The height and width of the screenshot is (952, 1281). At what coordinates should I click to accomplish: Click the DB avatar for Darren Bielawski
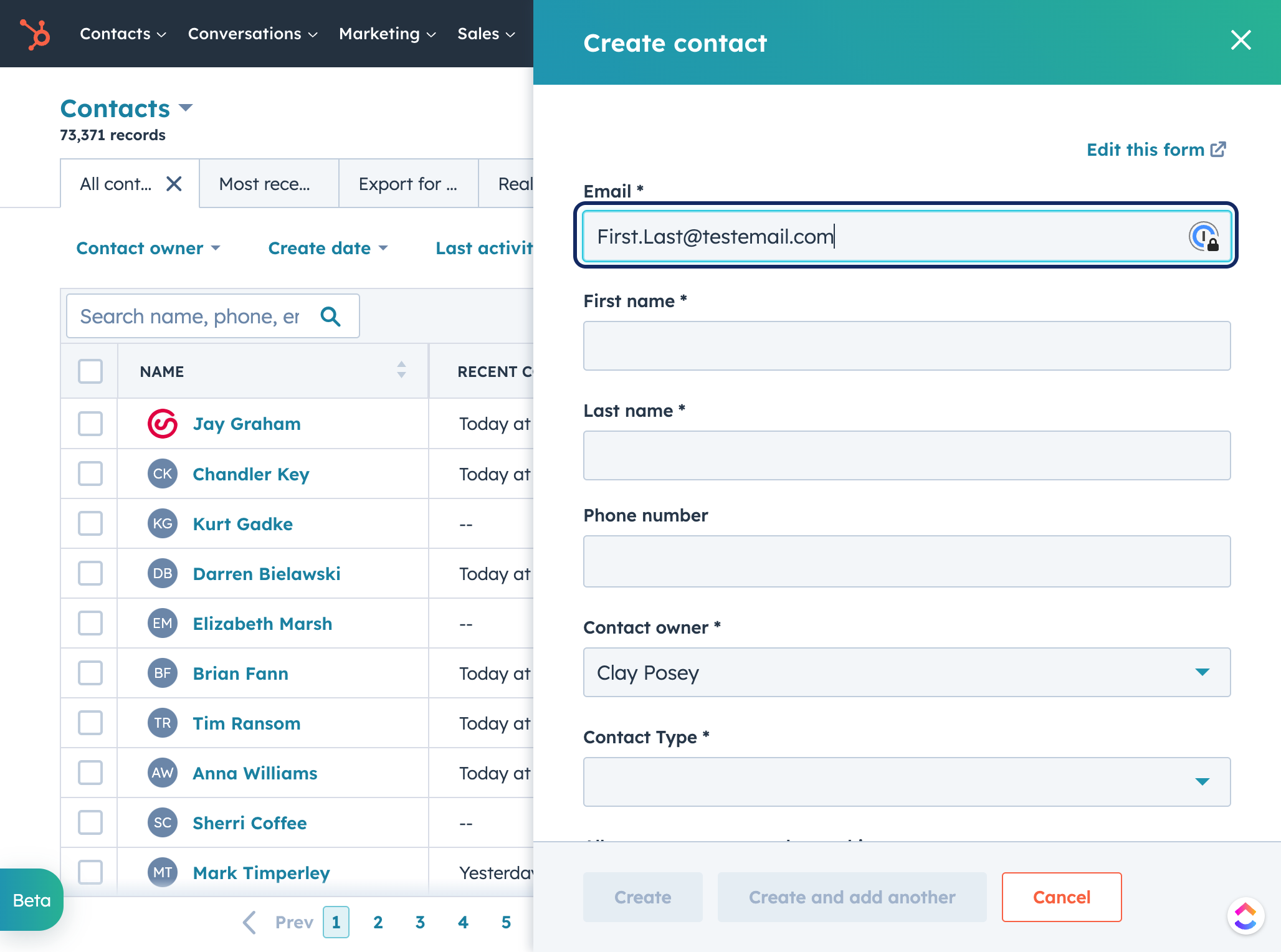pyautogui.click(x=163, y=573)
